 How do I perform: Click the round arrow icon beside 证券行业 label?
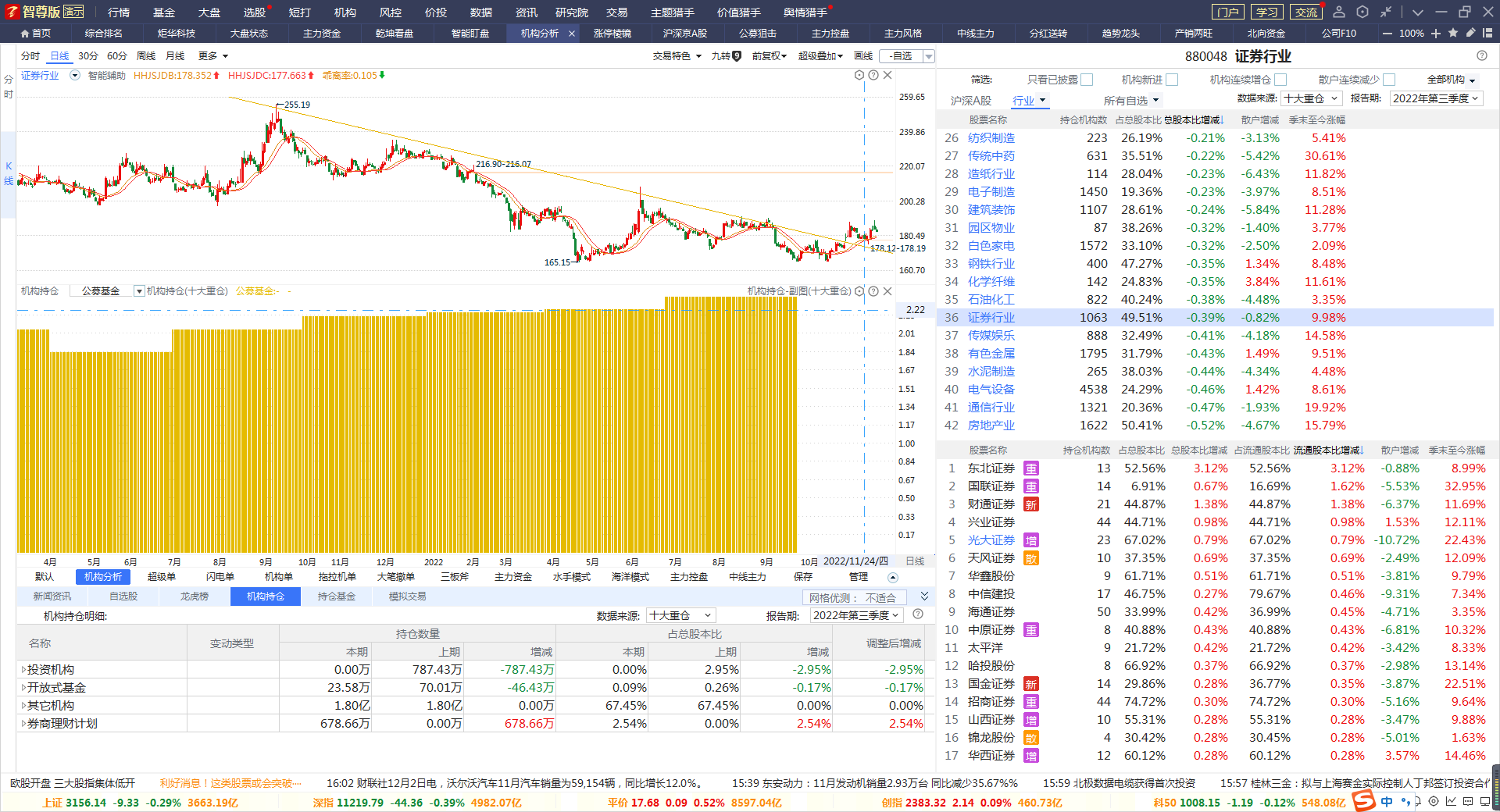click(x=75, y=76)
